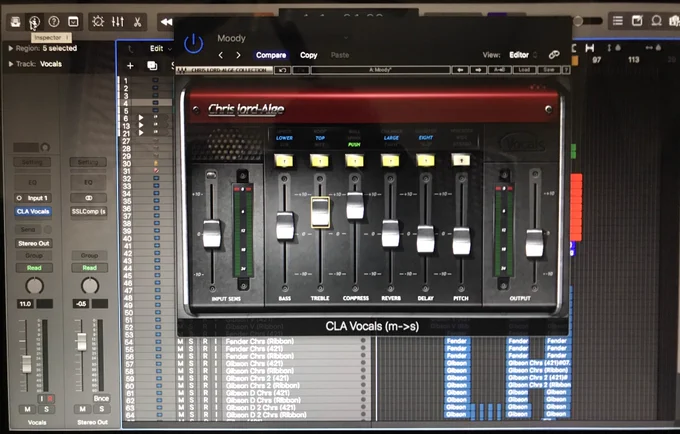Open the Loop Browser icon
Viewport: 680px width, 434px height.
point(657,20)
